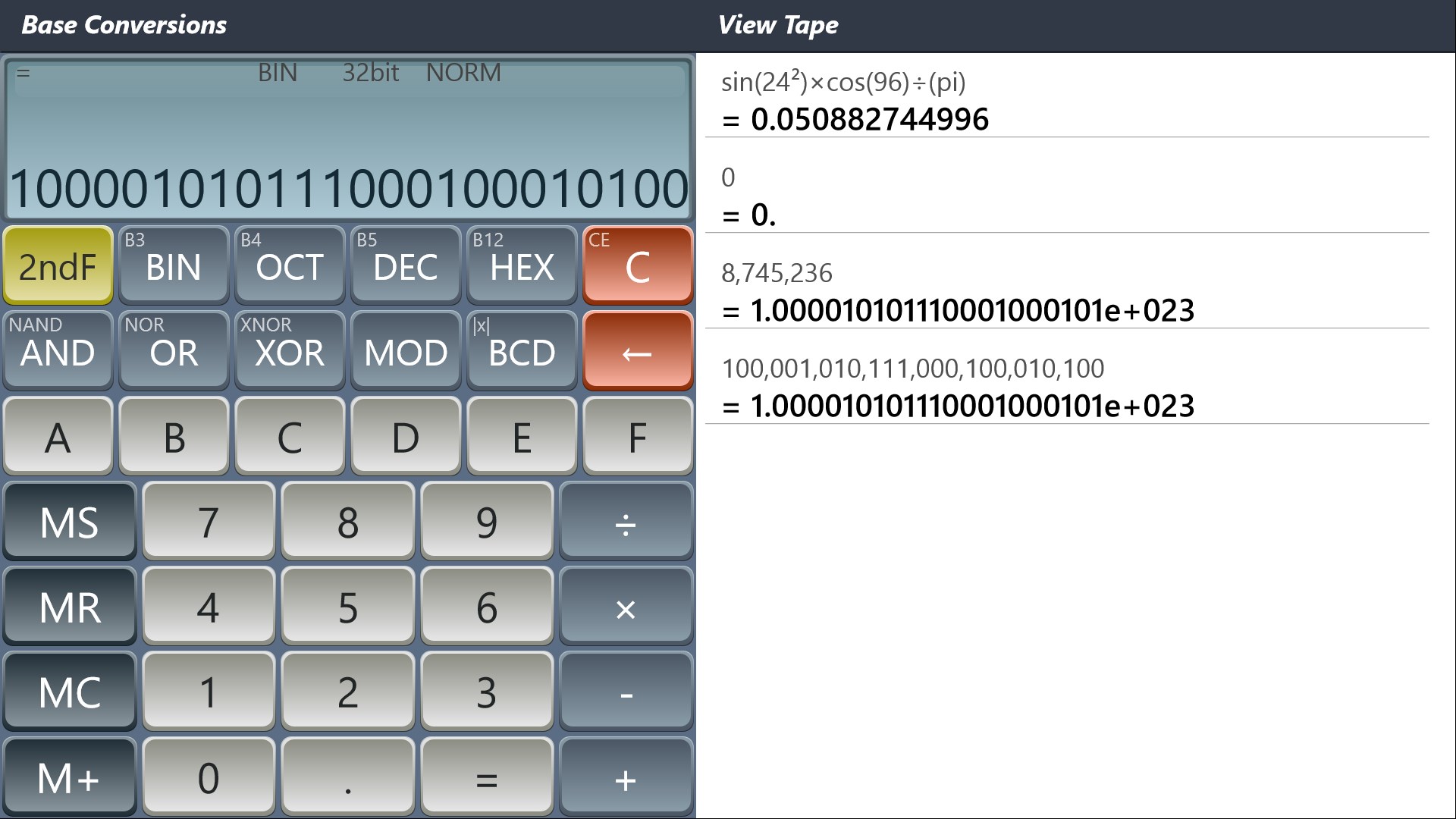Click the divide operator key
1456x819 pixels.
626,523
